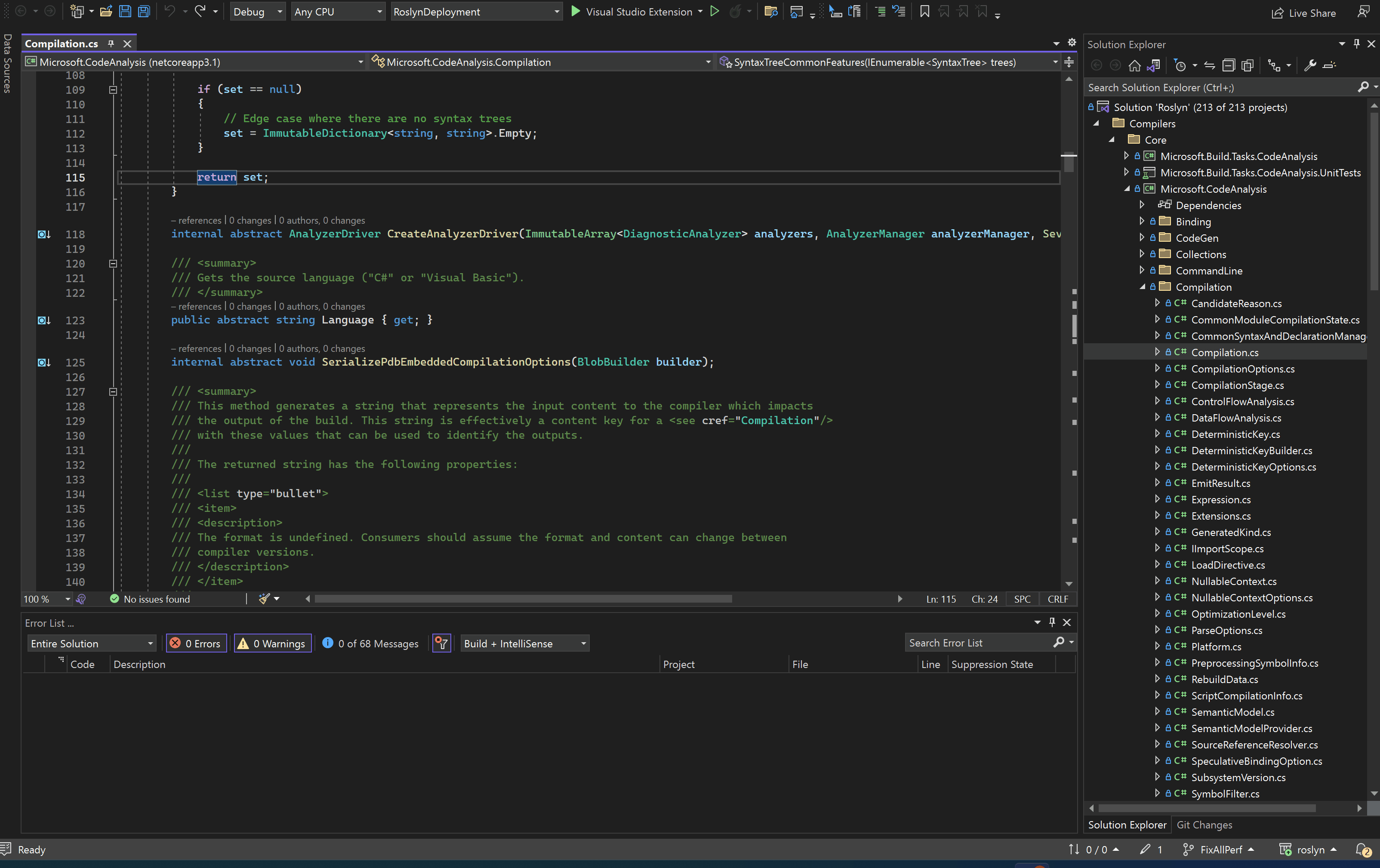Open the Debug configuration dropdown
Screen dimensions: 1380x868
(257, 12)
